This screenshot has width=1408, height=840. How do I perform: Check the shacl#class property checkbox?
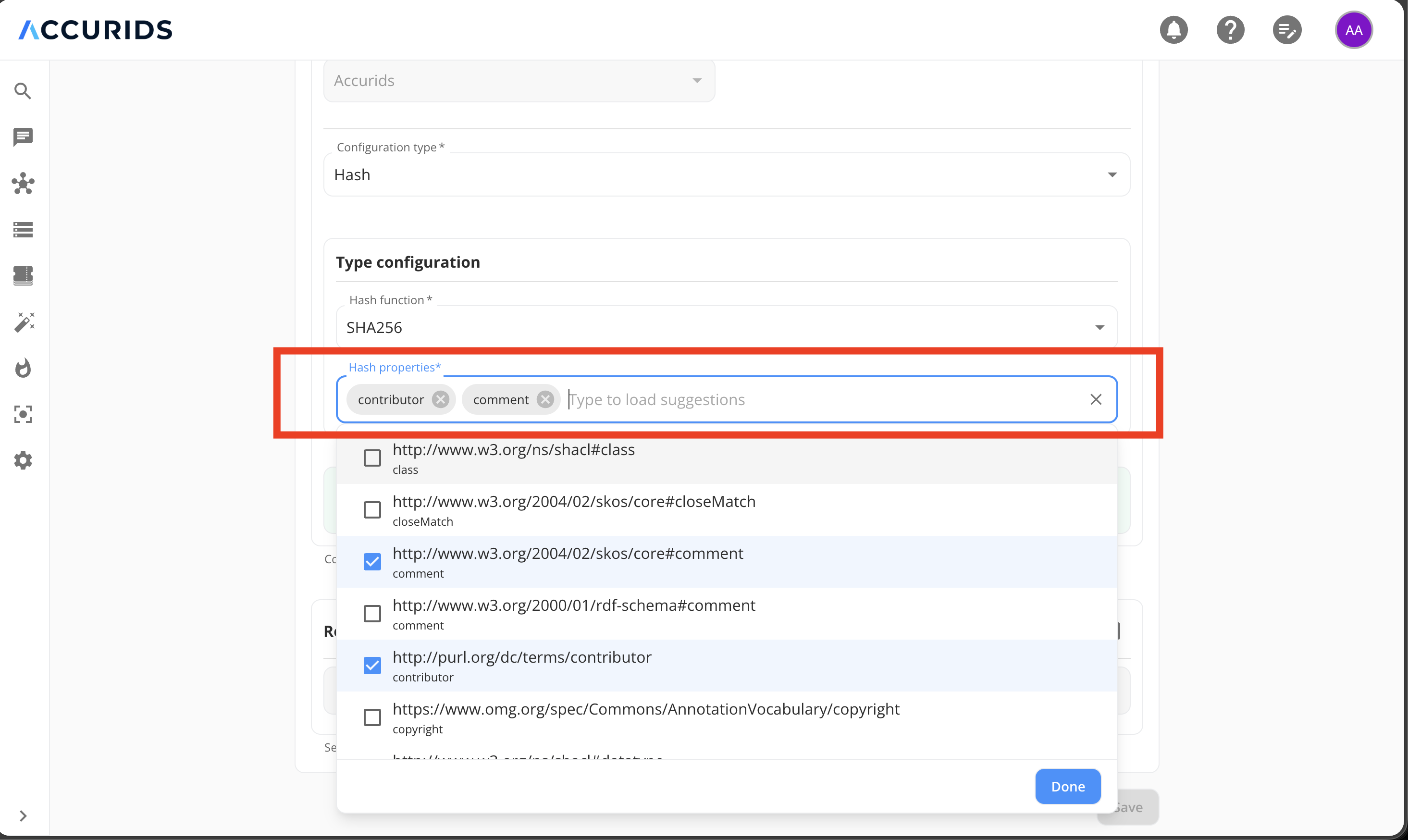[372, 457]
